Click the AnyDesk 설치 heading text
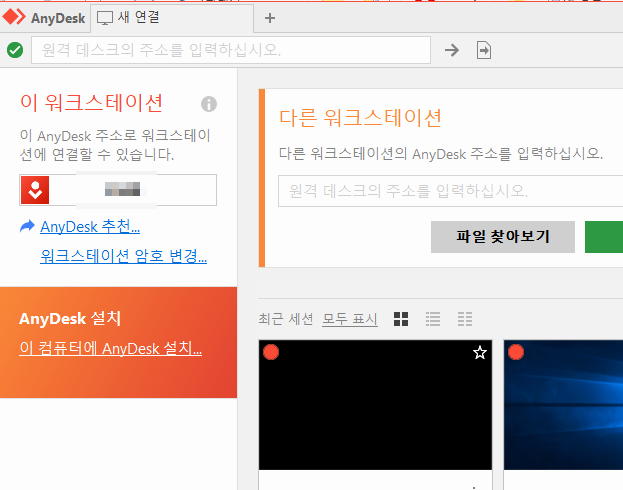Viewport: 623px width, 490px height. pyautogui.click(x=70, y=318)
